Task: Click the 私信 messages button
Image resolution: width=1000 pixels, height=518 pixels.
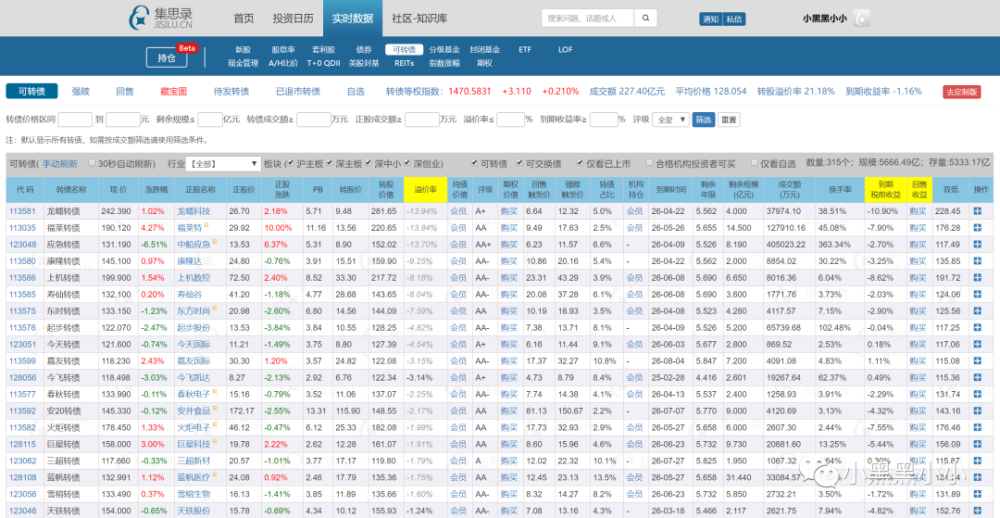Action: pos(734,19)
